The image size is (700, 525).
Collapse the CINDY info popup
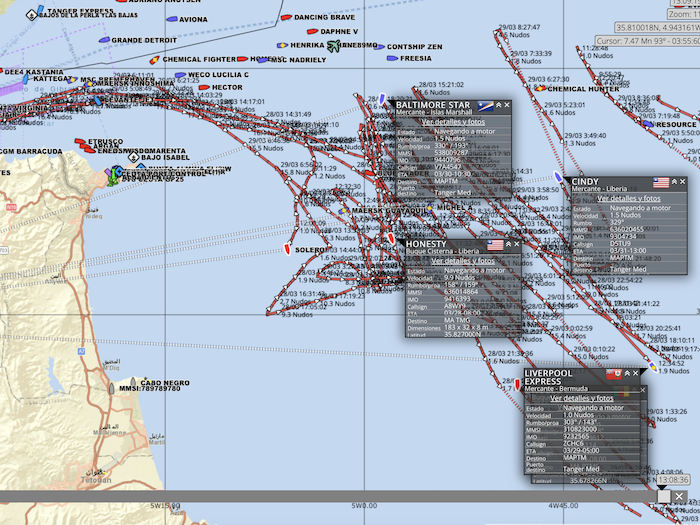(x=674, y=182)
